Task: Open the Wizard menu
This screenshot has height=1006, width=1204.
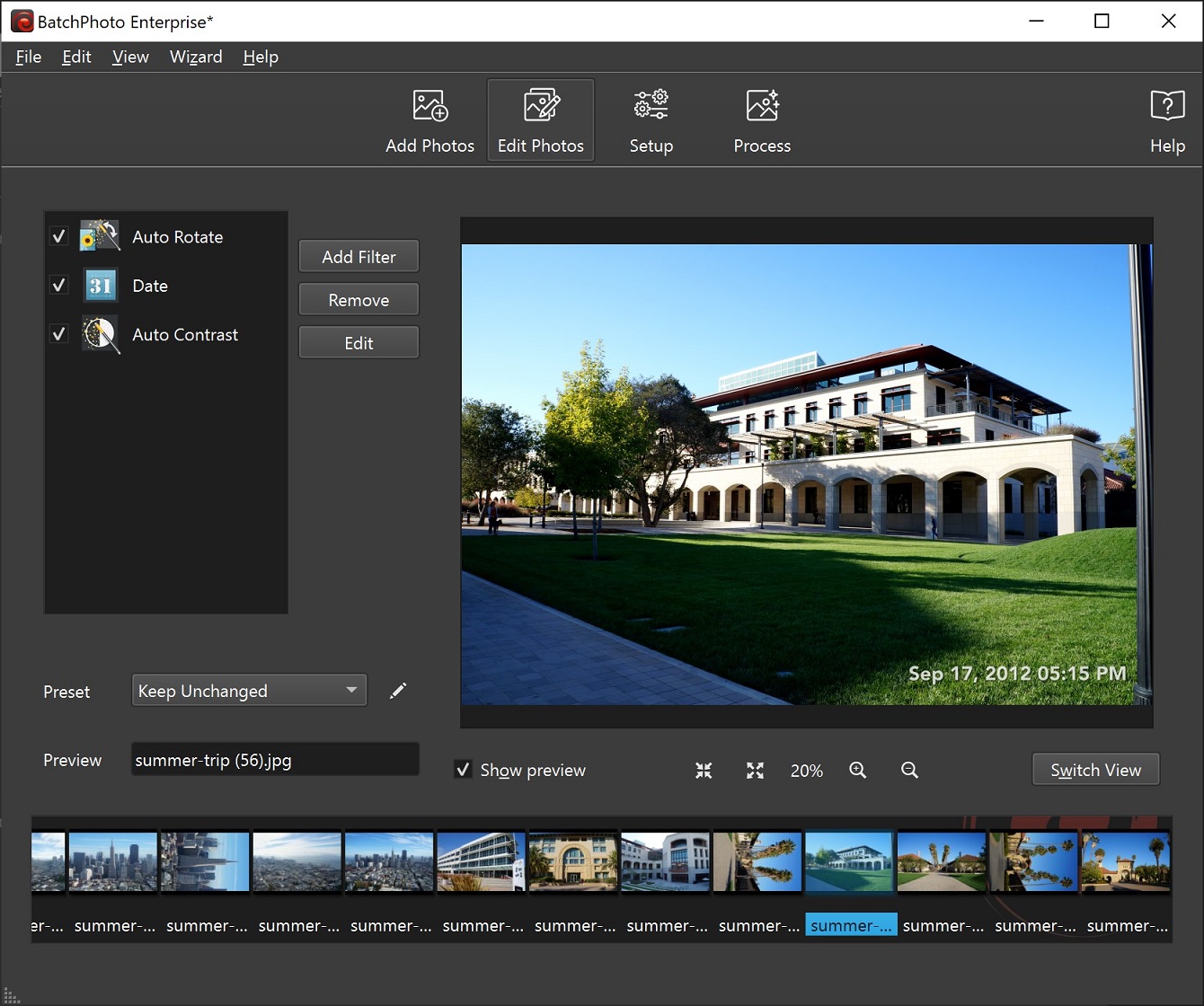Action: (196, 57)
